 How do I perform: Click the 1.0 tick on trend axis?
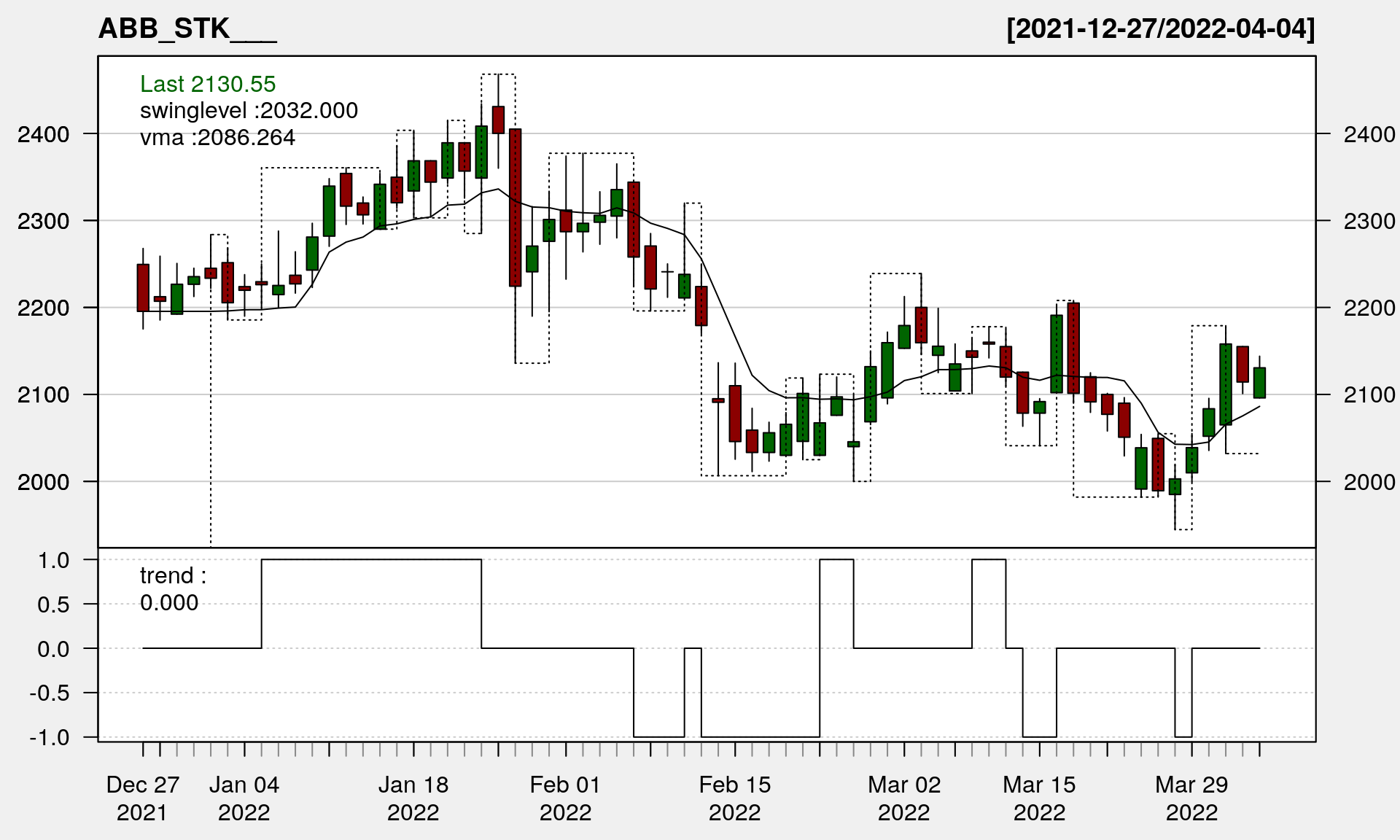coord(54,561)
